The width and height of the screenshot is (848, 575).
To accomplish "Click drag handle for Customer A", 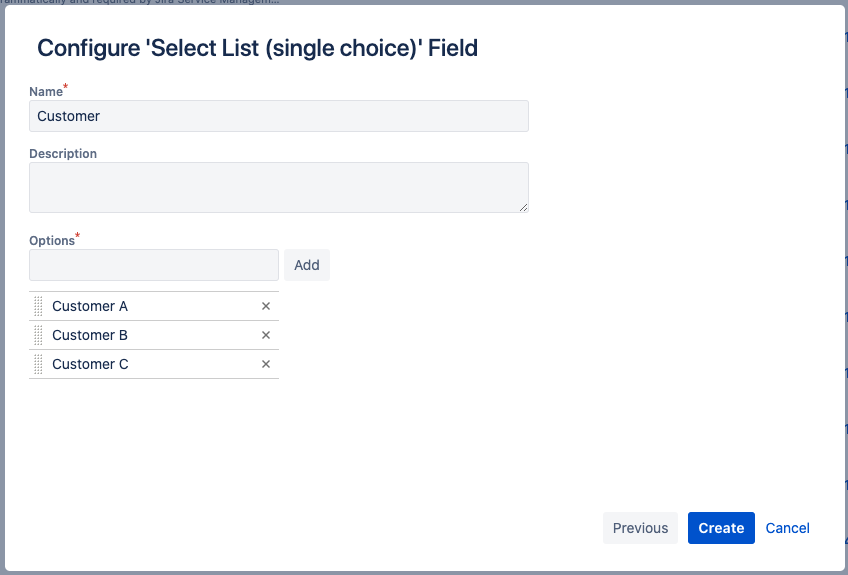I will point(39,306).
